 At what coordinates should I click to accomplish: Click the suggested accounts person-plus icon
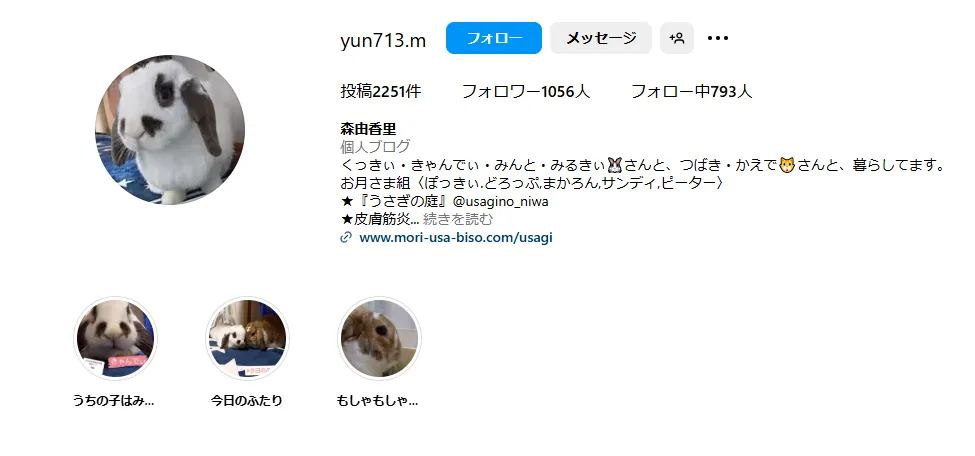677,38
